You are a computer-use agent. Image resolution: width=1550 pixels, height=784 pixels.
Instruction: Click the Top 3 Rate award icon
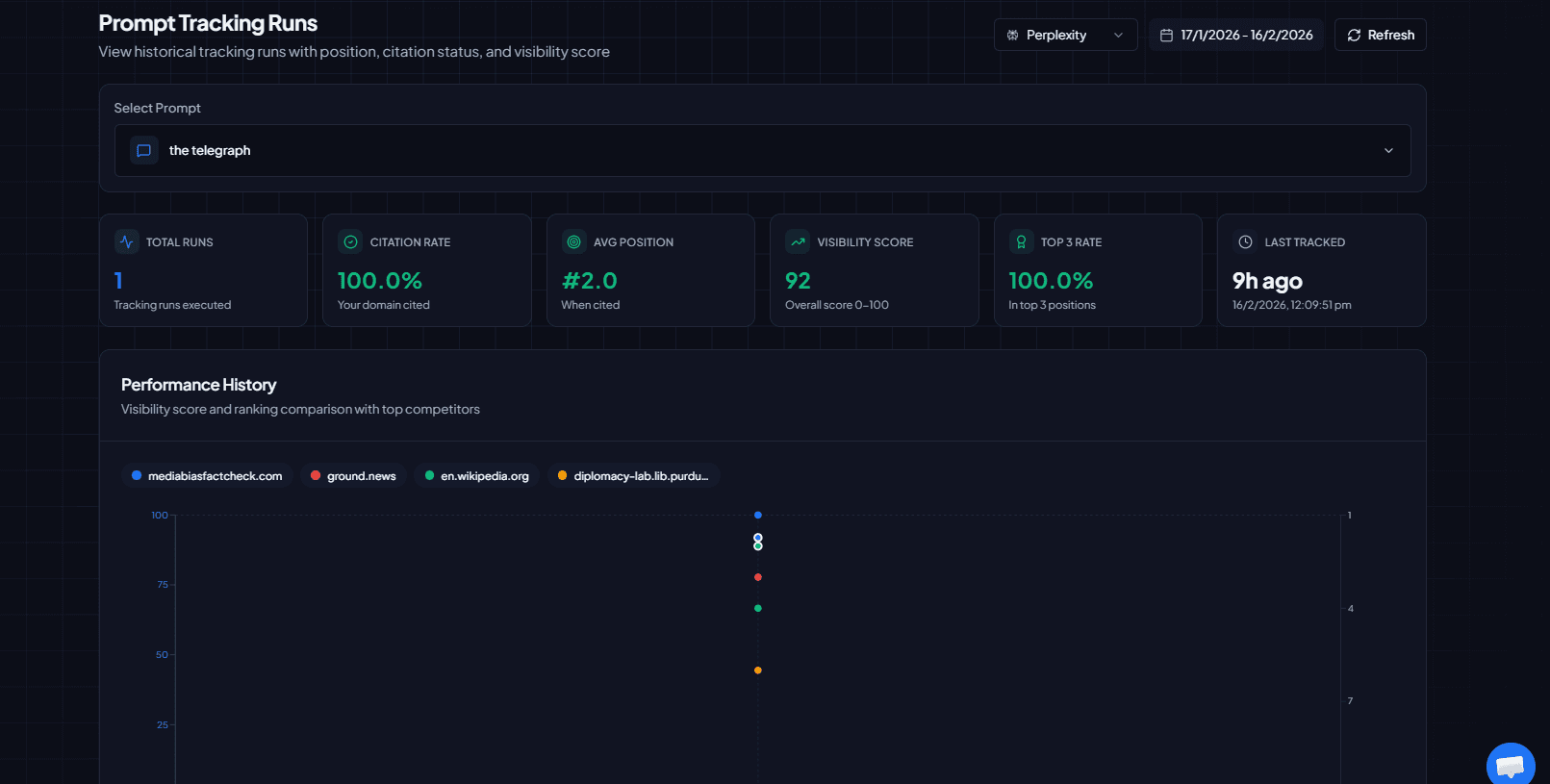(1021, 242)
